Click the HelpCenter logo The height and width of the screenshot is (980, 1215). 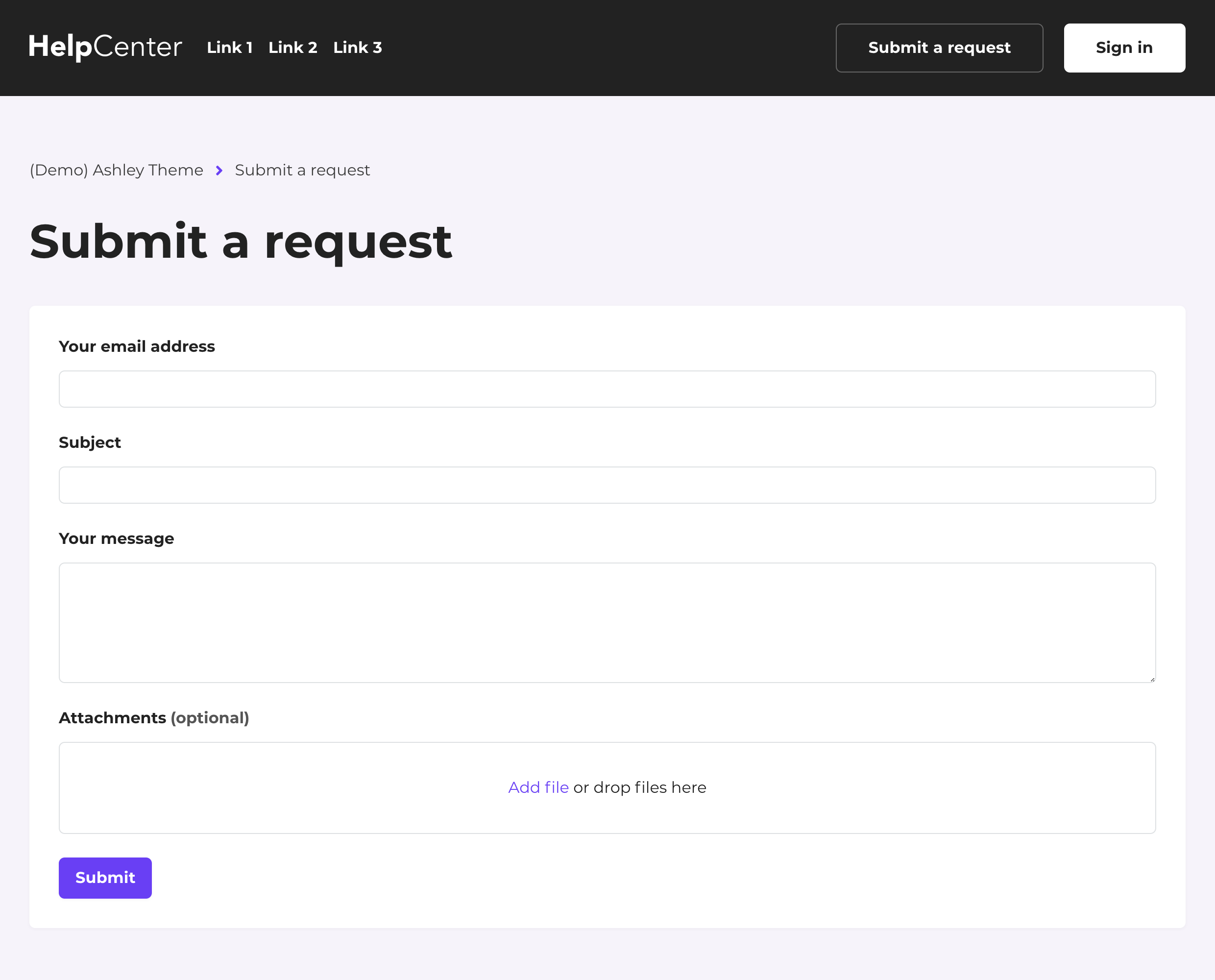tap(105, 48)
